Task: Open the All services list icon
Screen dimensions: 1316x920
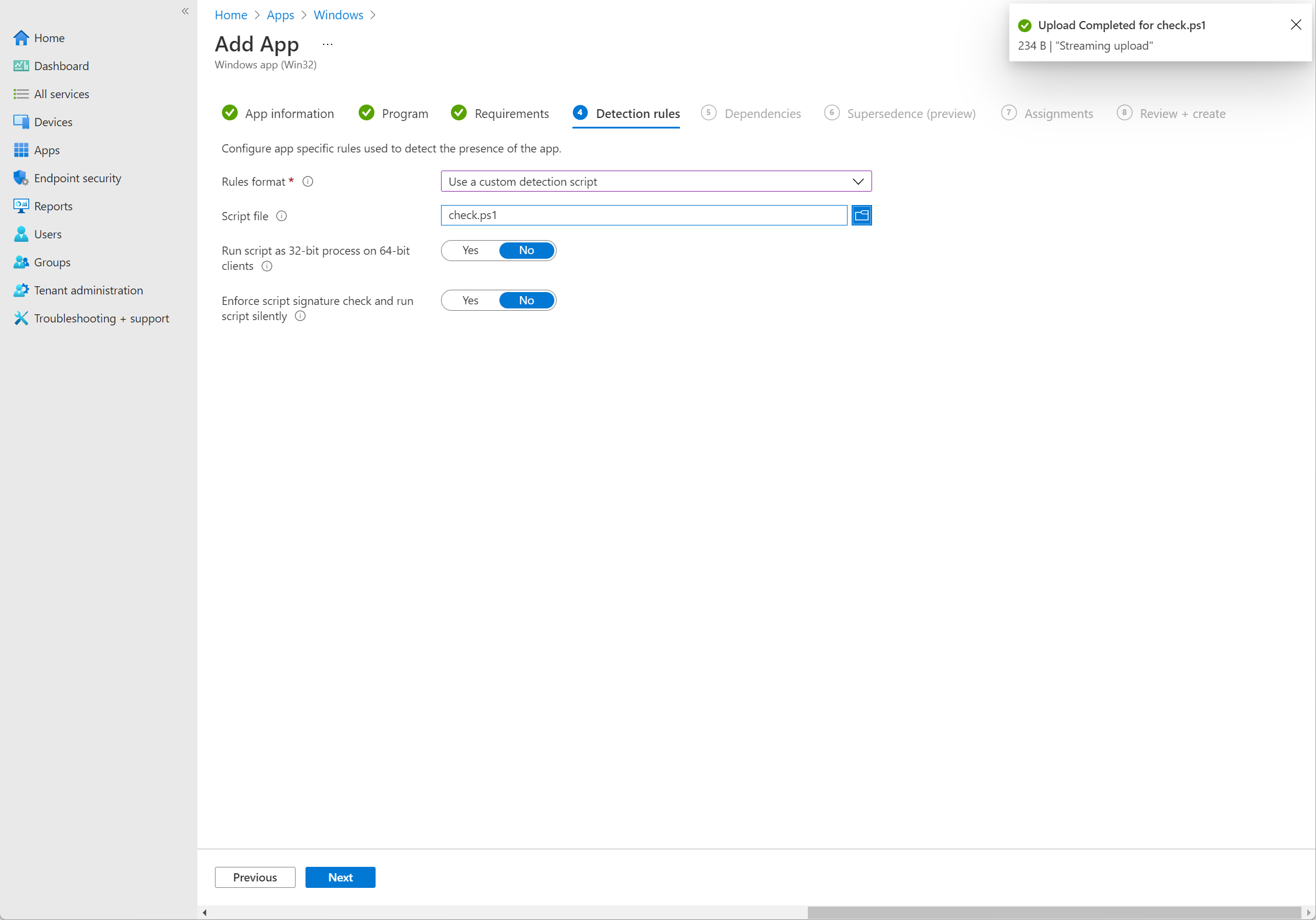Action: 21,94
